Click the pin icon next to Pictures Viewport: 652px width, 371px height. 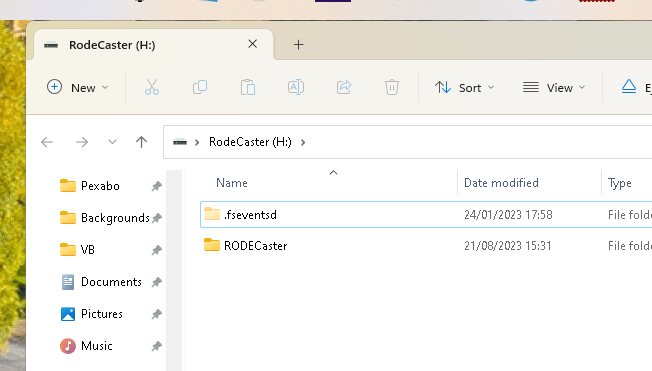(157, 314)
